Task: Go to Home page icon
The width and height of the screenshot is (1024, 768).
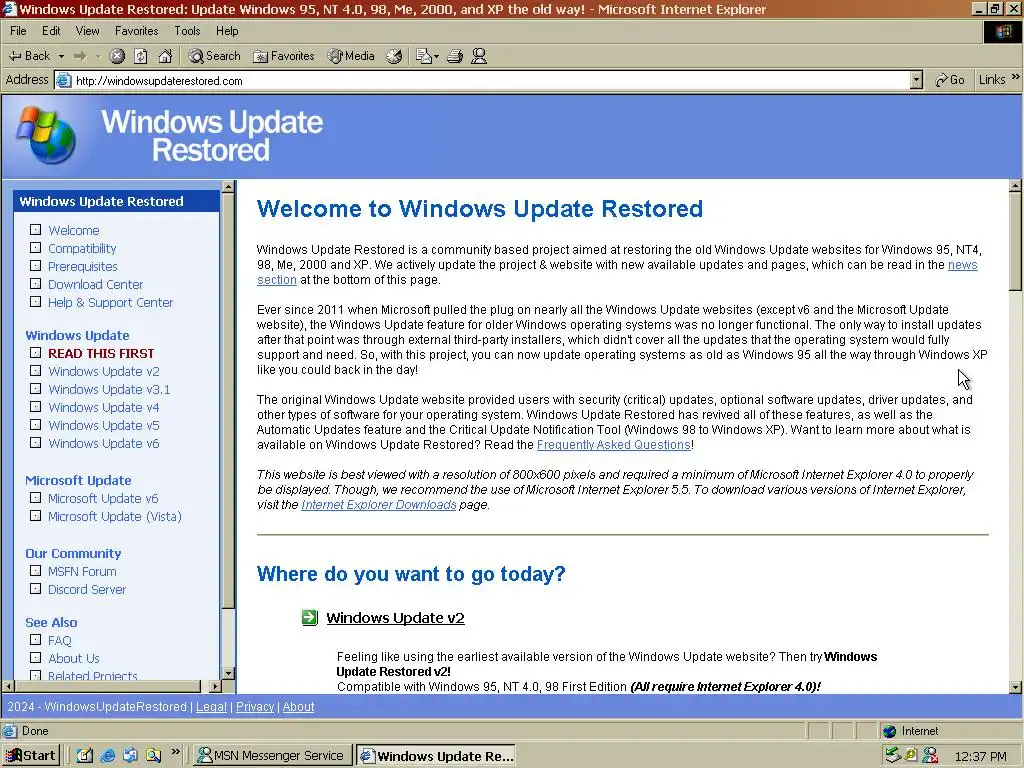Action: 165,56
